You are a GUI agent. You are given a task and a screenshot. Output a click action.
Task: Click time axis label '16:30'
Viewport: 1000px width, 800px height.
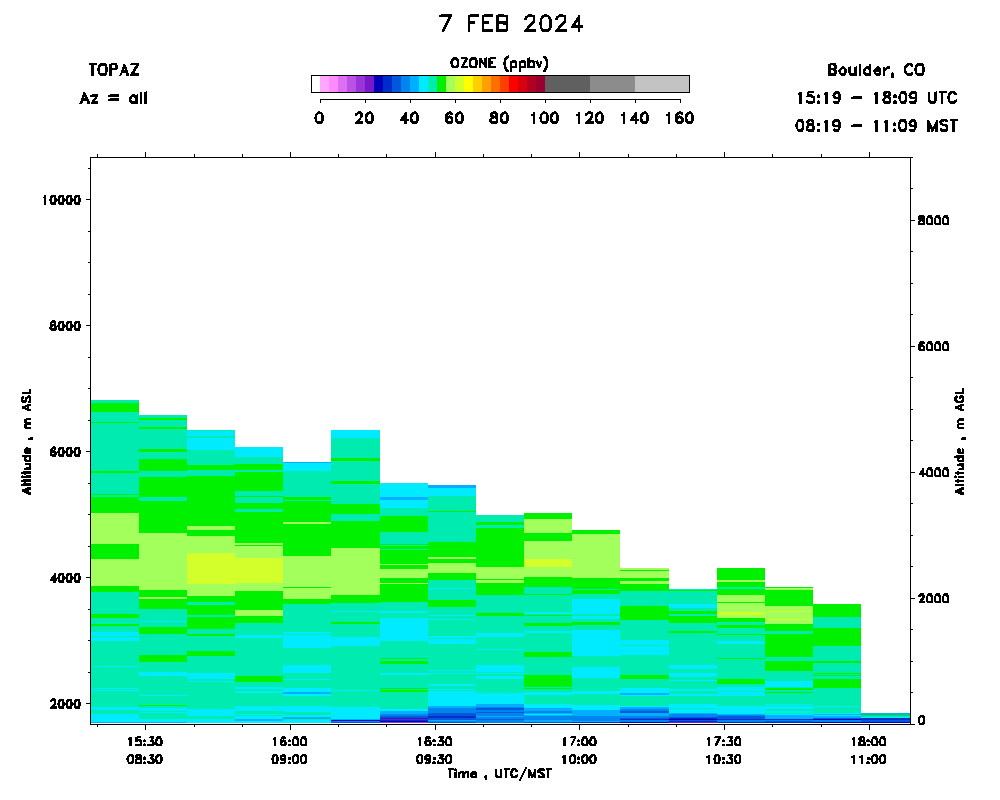click(x=434, y=741)
